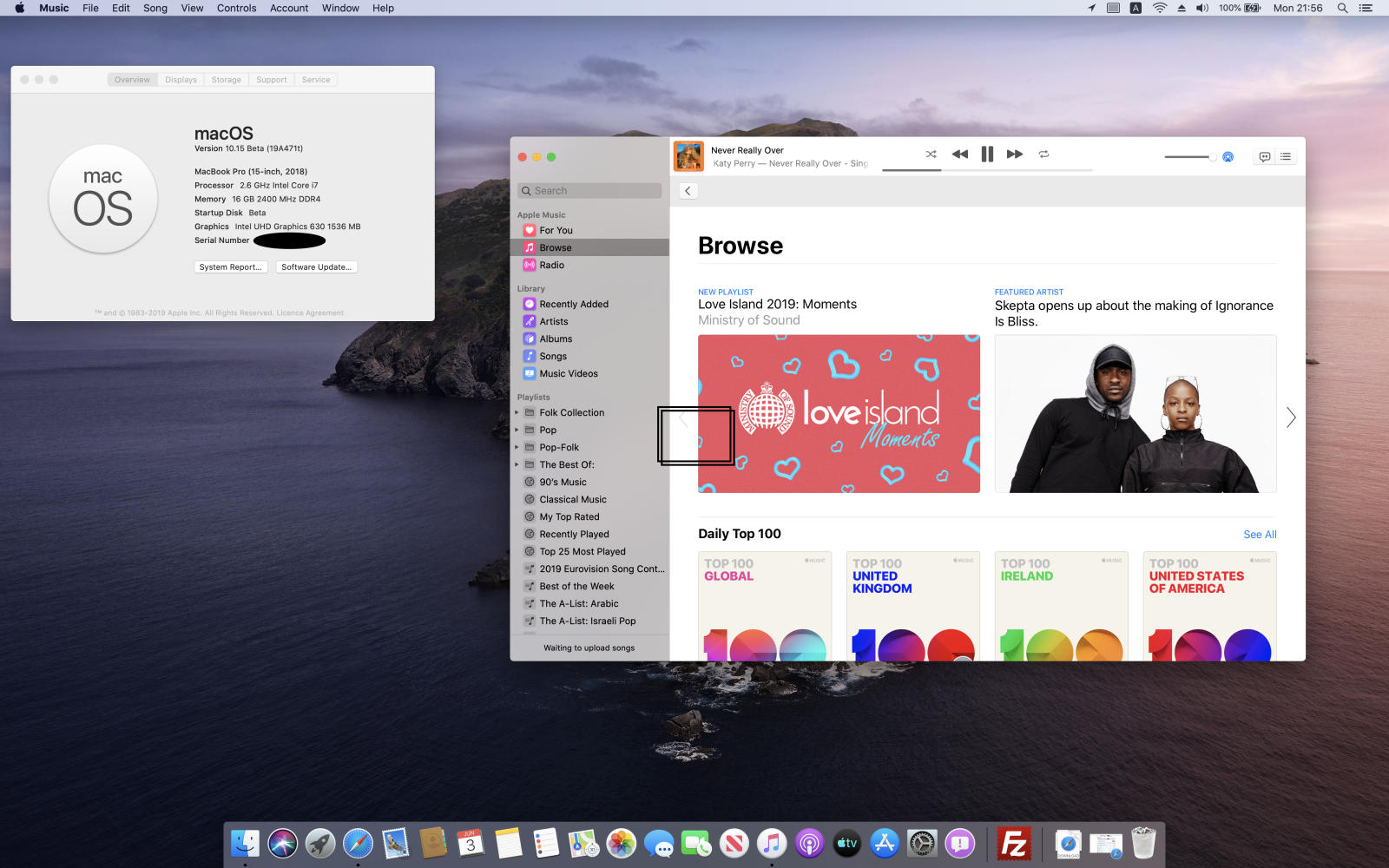This screenshot has height=868, width=1389.
Task: Select Browse in the sidebar
Action: pyautogui.click(x=589, y=248)
